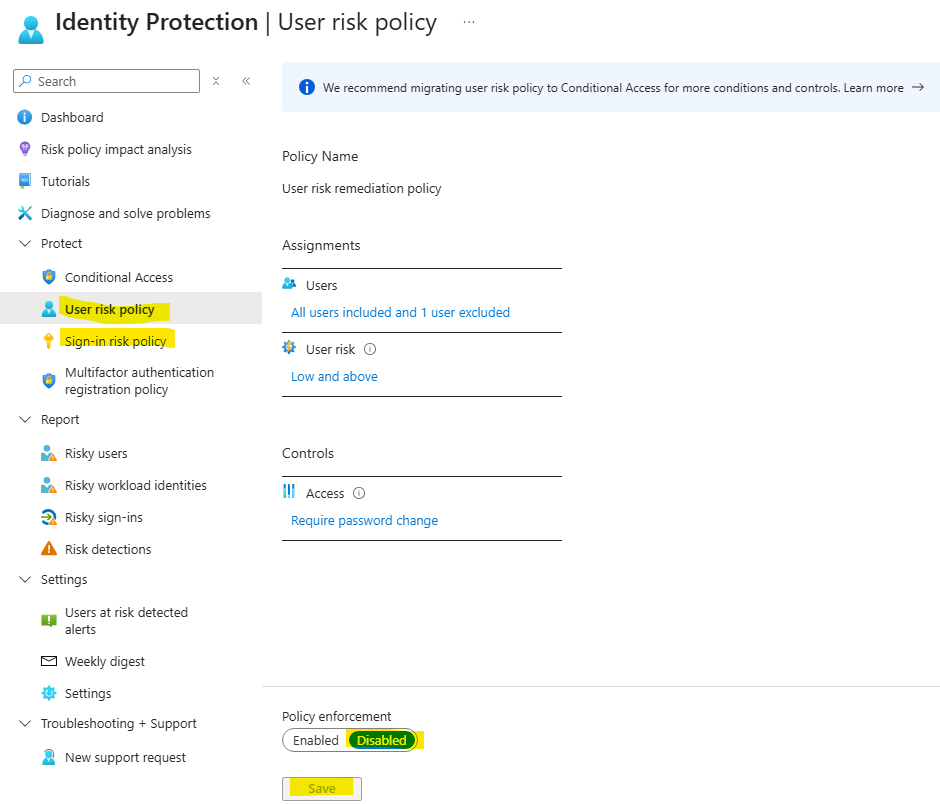Click the Weekly digest envelope icon

(49, 661)
